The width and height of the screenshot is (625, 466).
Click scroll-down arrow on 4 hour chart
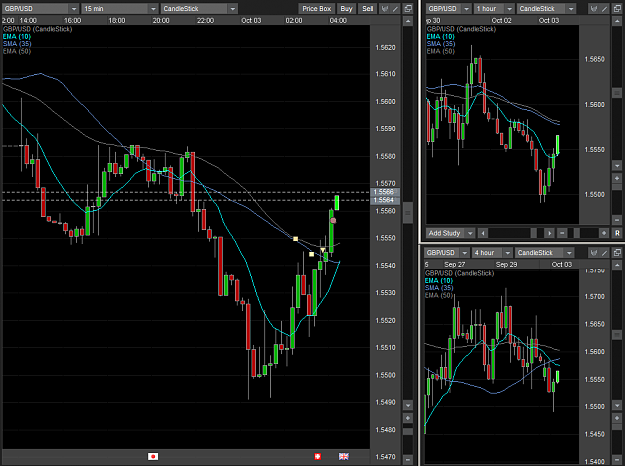click(x=617, y=406)
